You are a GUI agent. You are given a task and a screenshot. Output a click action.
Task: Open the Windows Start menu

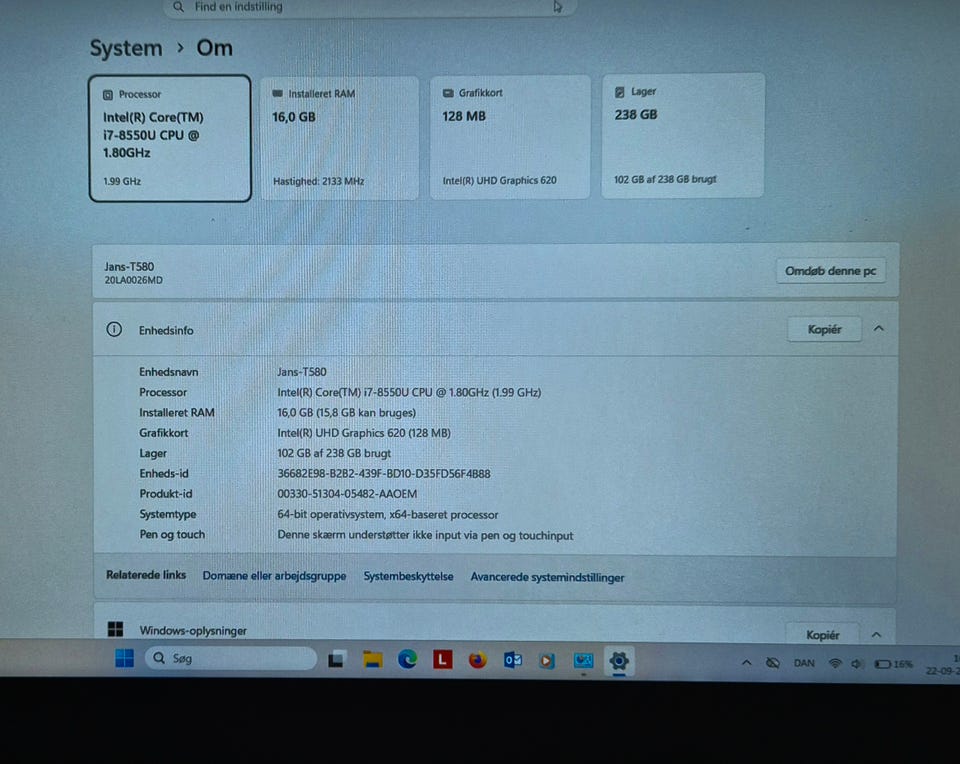[x=124, y=658]
